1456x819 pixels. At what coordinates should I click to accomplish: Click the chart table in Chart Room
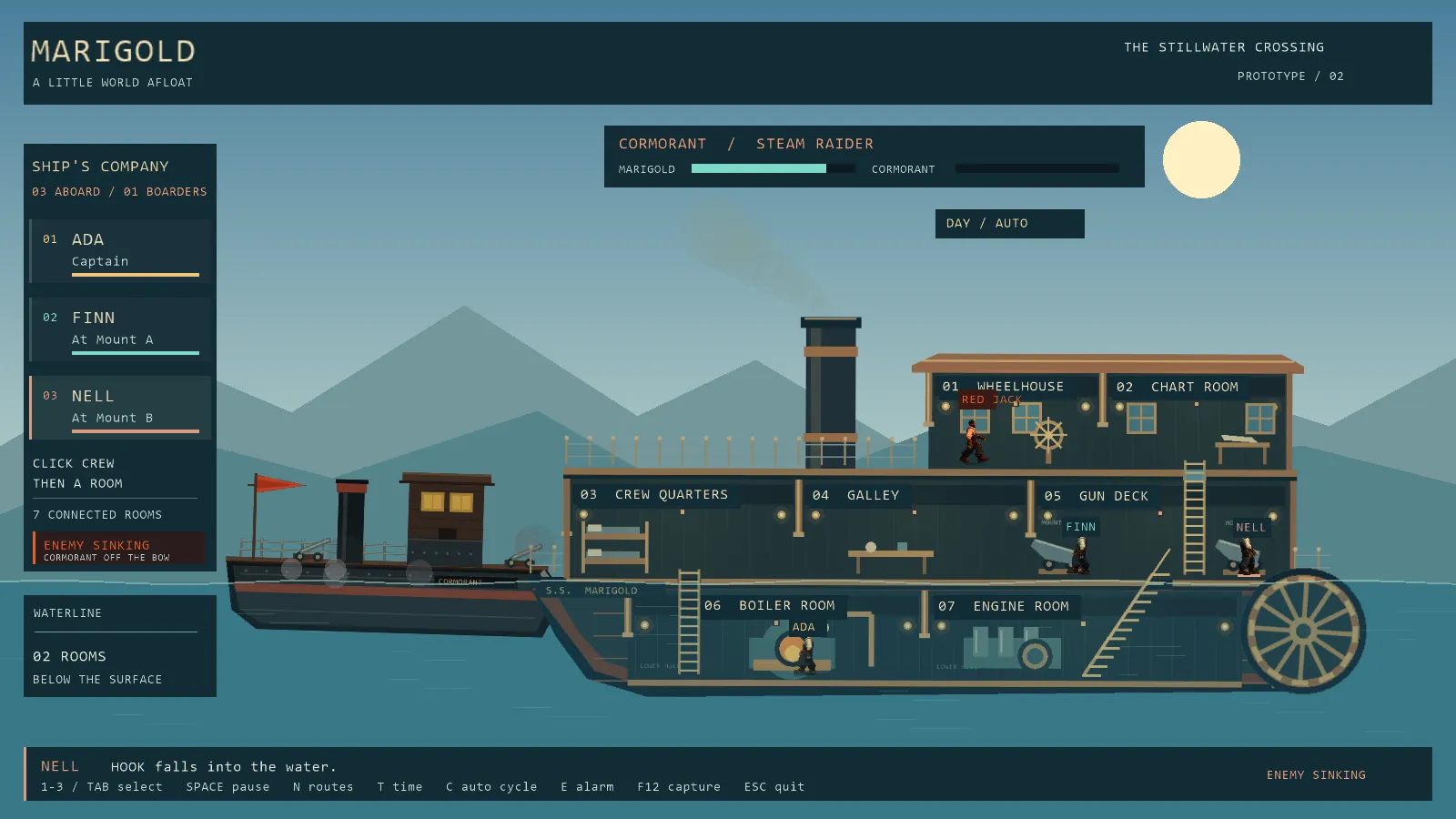[x=1242, y=449]
